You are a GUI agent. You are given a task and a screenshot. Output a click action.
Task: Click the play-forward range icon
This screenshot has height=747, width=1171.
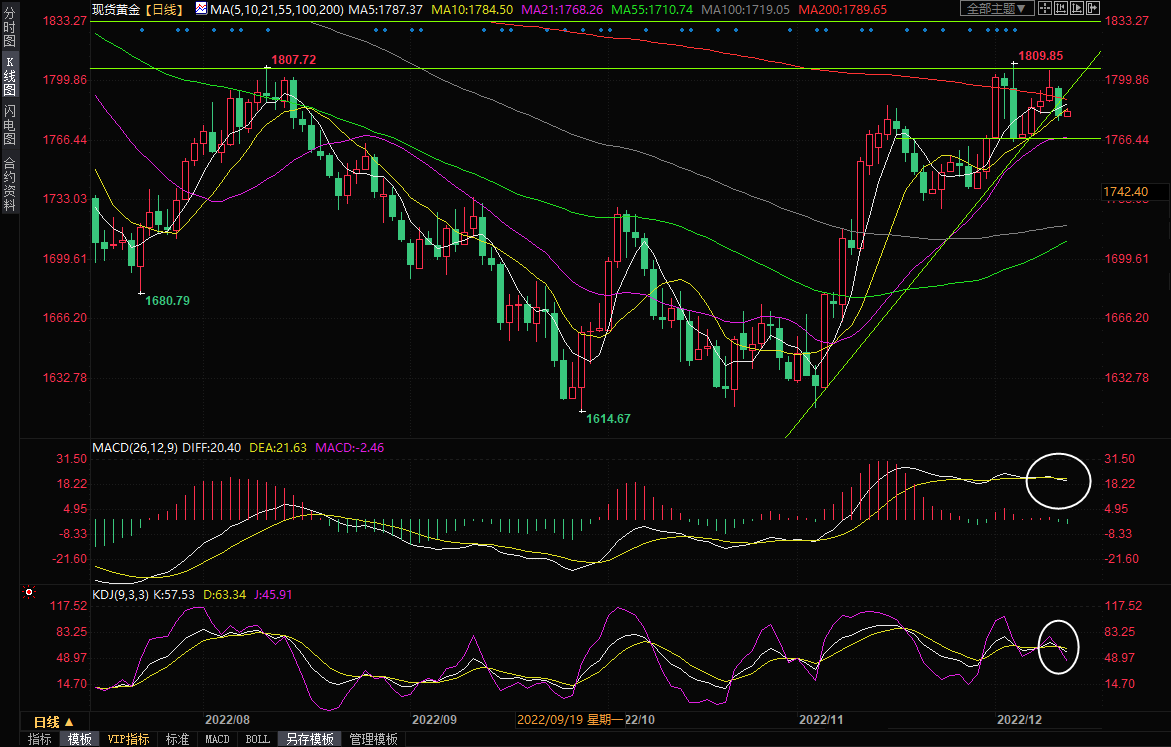pyautogui.click(x=1076, y=9)
